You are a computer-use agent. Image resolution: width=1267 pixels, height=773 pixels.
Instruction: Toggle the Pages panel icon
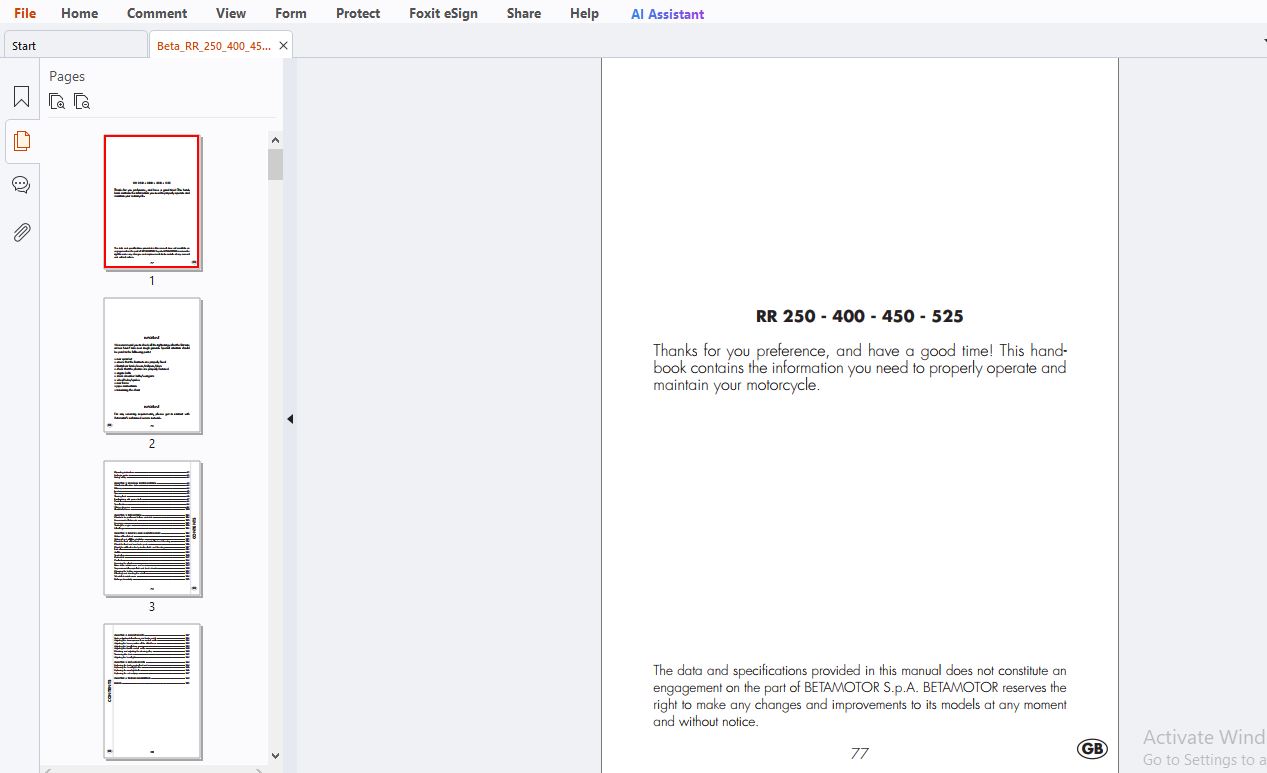pyautogui.click(x=21, y=141)
